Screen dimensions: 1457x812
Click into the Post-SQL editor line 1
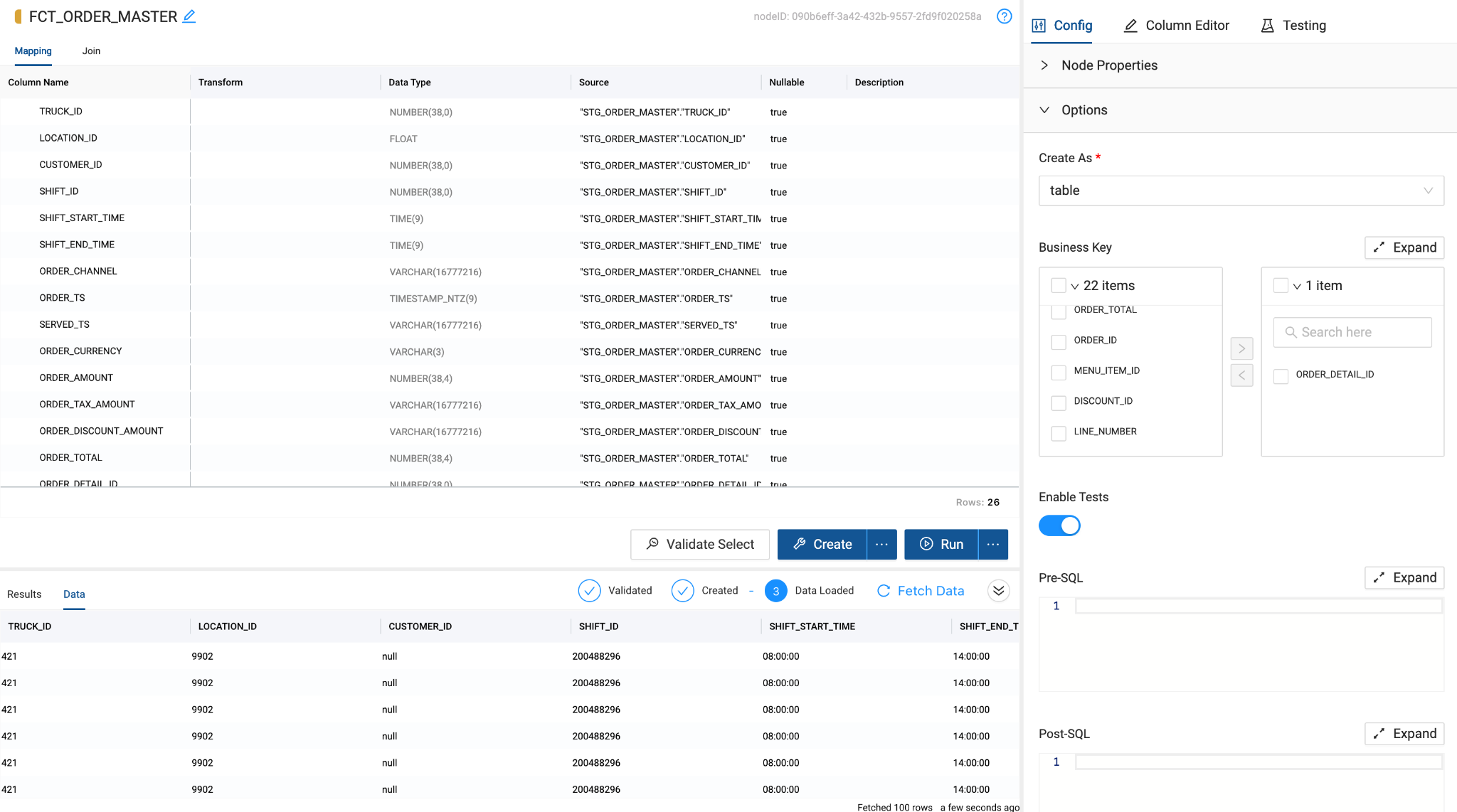click(x=1258, y=762)
